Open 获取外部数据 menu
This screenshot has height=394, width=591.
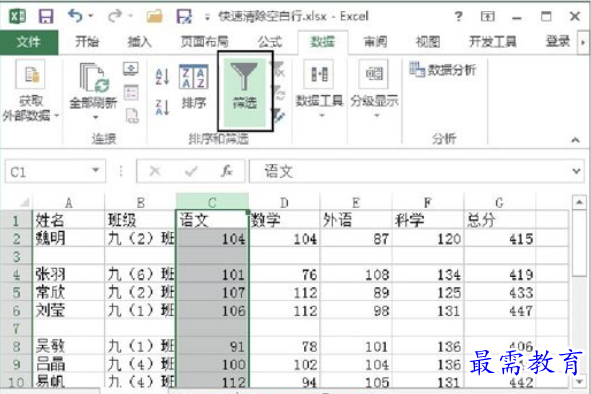click(x=30, y=91)
